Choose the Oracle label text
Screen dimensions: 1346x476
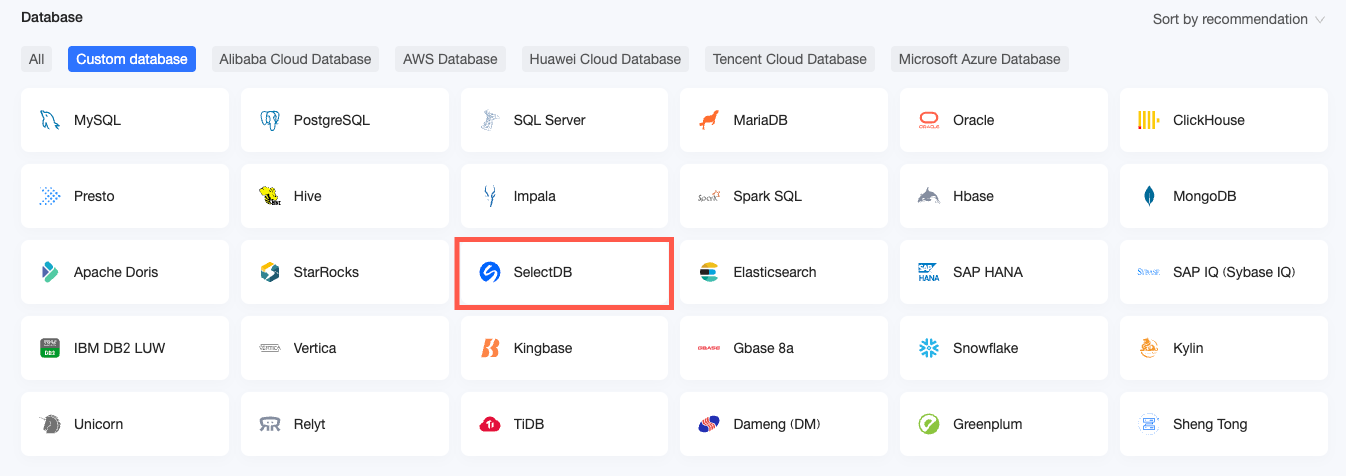(974, 120)
